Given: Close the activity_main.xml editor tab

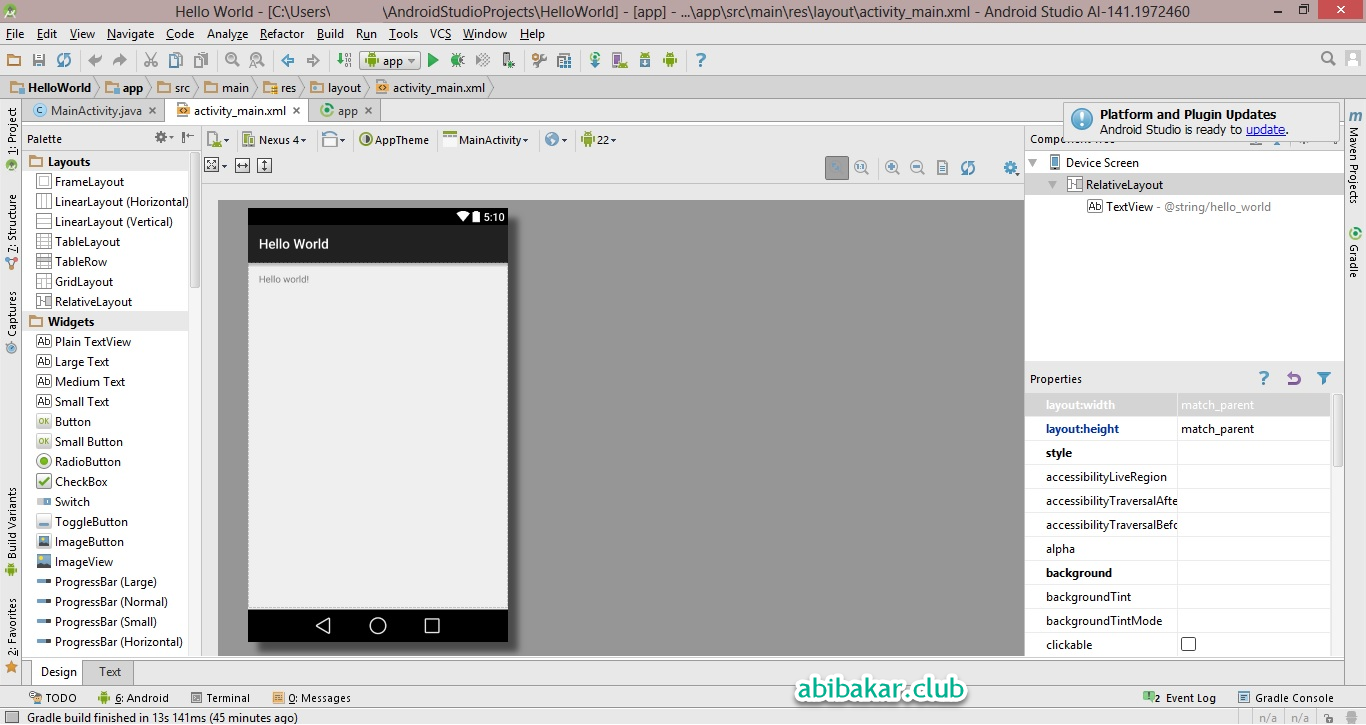Looking at the screenshot, I should 296,111.
